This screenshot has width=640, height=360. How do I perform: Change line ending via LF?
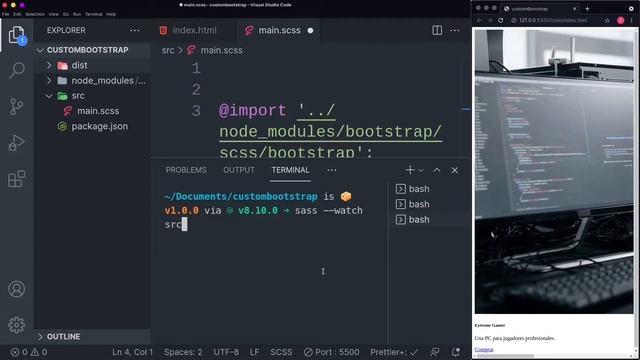click(x=254, y=352)
